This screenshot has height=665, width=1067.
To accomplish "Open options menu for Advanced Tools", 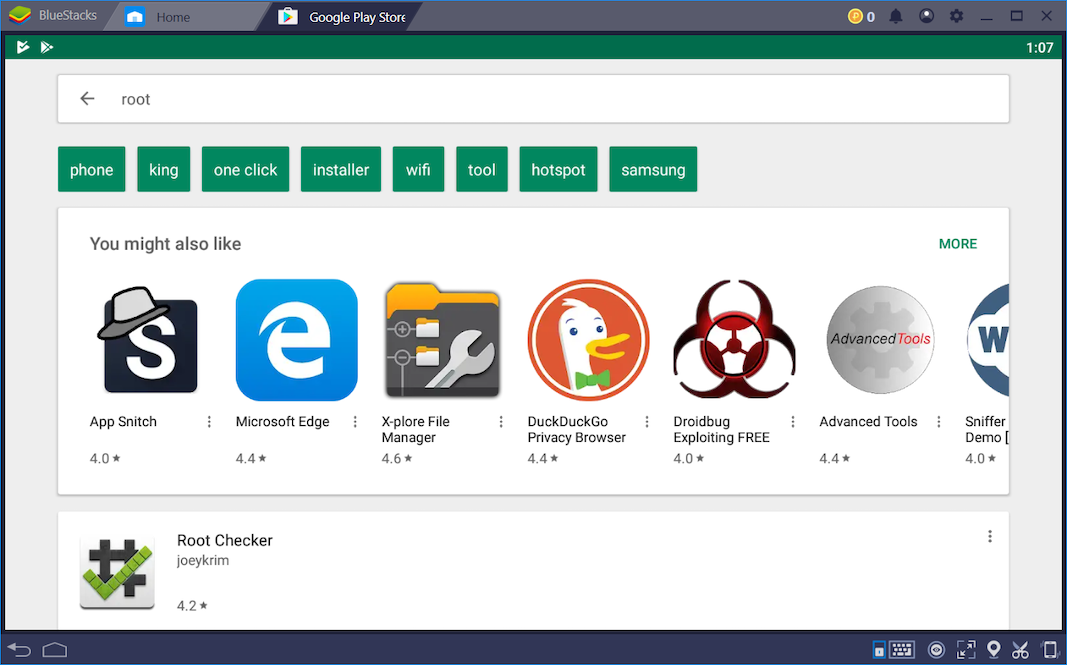I will (x=939, y=422).
